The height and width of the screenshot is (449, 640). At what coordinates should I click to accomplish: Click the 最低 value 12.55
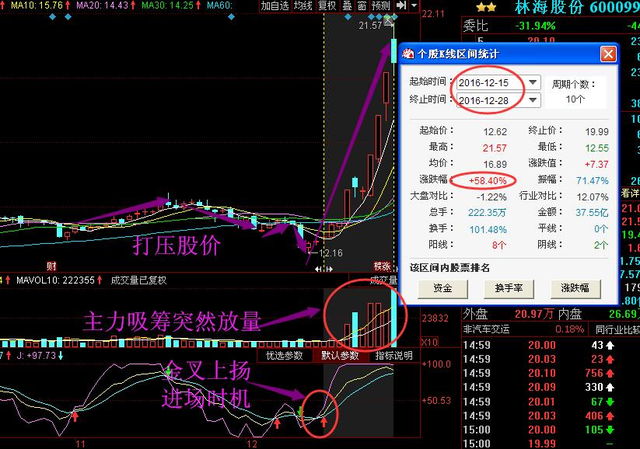pyautogui.click(x=596, y=148)
